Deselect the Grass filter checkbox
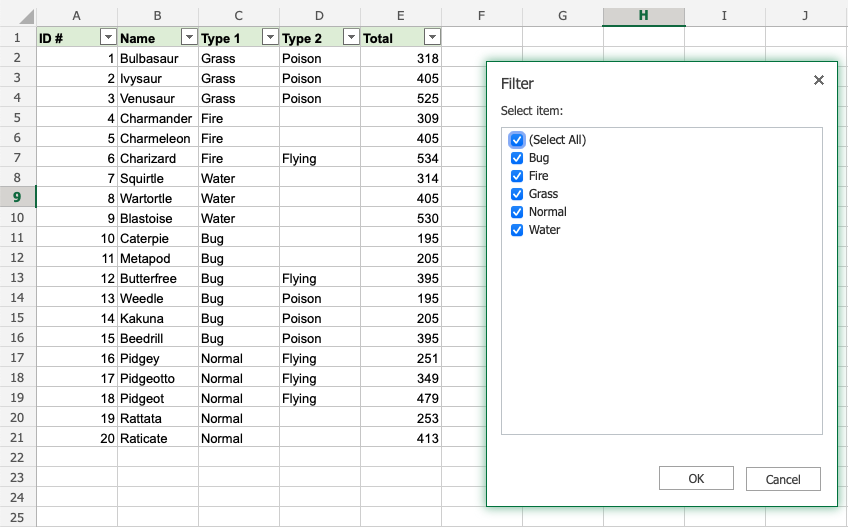The width and height of the screenshot is (848, 527). [x=517, y=194]
